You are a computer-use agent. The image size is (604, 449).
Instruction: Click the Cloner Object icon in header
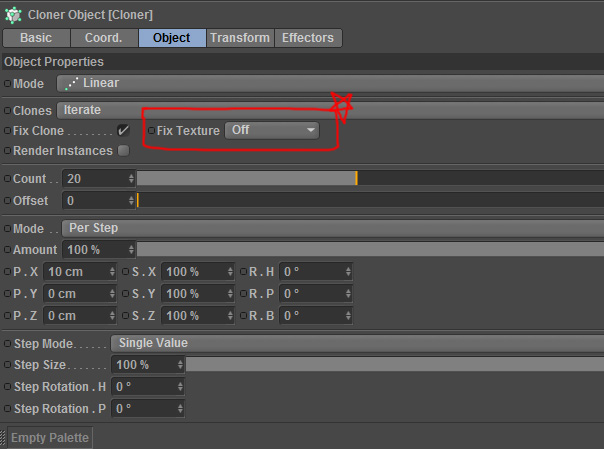(x=13, y=15)
